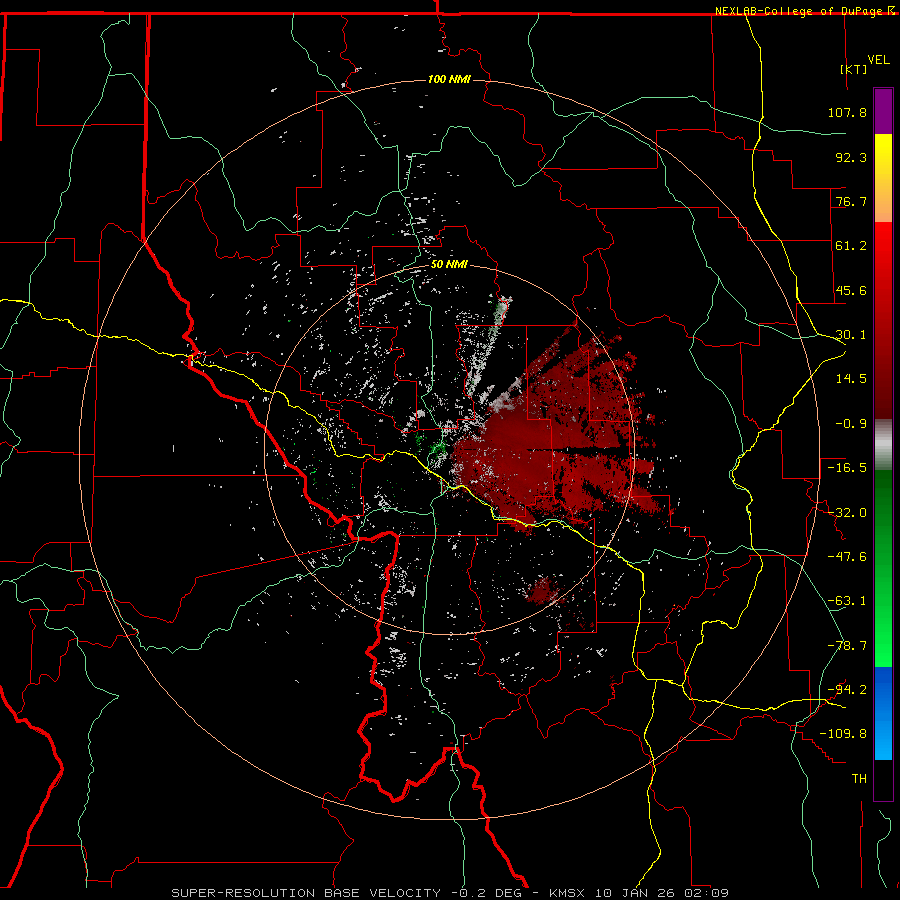Select the -94.2 scale value

(x=847, y=690)
